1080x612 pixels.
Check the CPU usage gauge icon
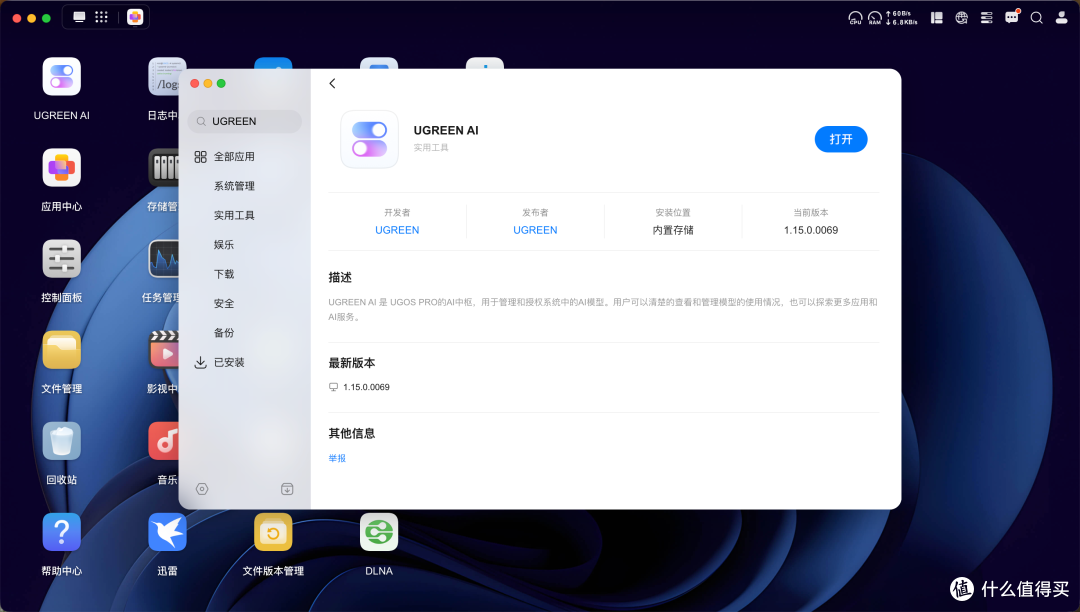pyautogui.click(x=855, y=18)
